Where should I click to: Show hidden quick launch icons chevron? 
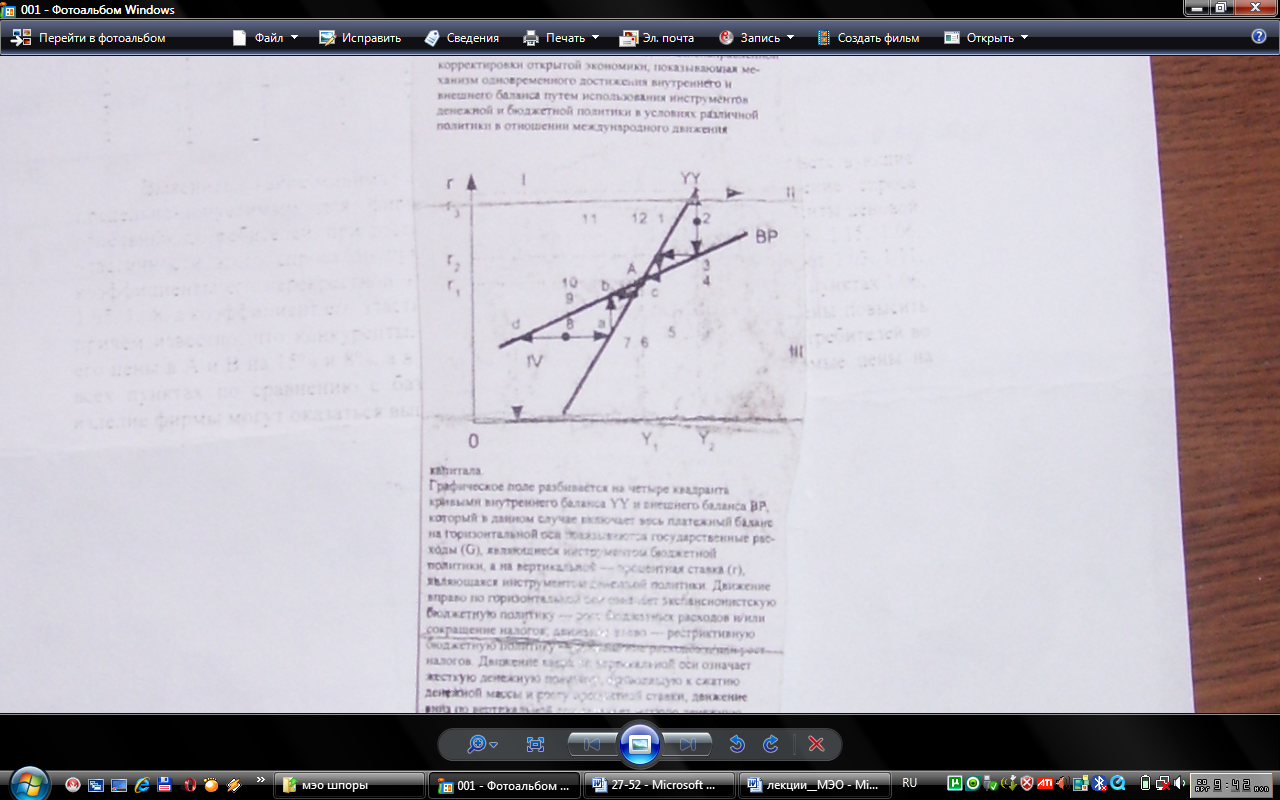(261, 780)
